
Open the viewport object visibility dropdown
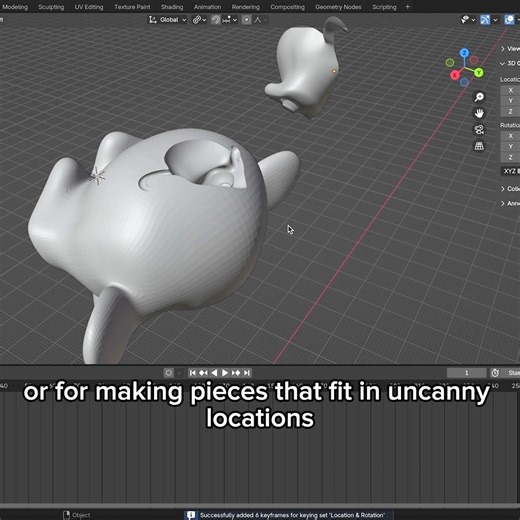468,20
